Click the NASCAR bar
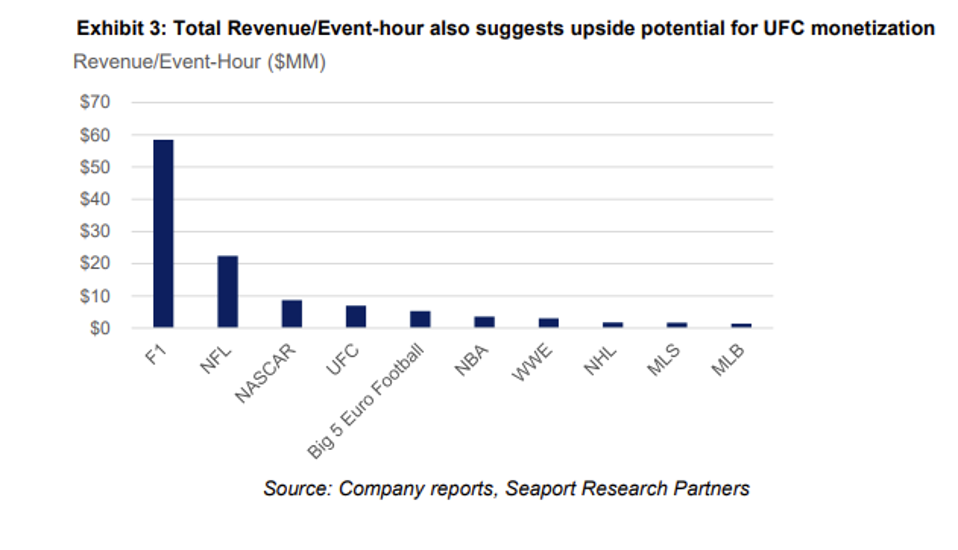This screenshot has width=958, height=550. coord(291,313)
